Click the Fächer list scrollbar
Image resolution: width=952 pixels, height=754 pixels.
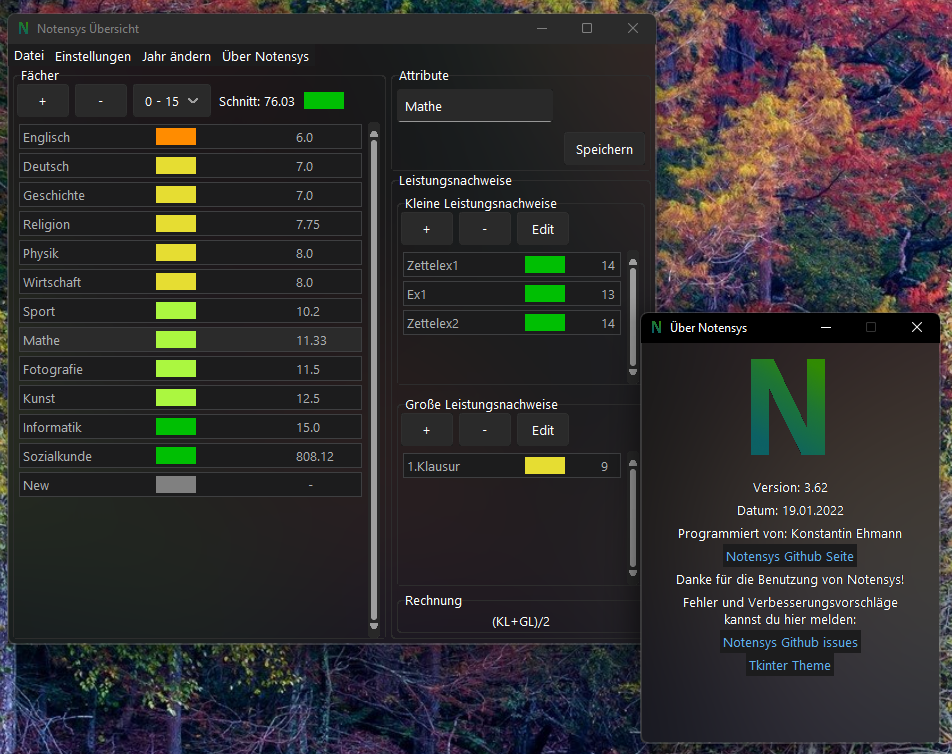pos(374,379)
